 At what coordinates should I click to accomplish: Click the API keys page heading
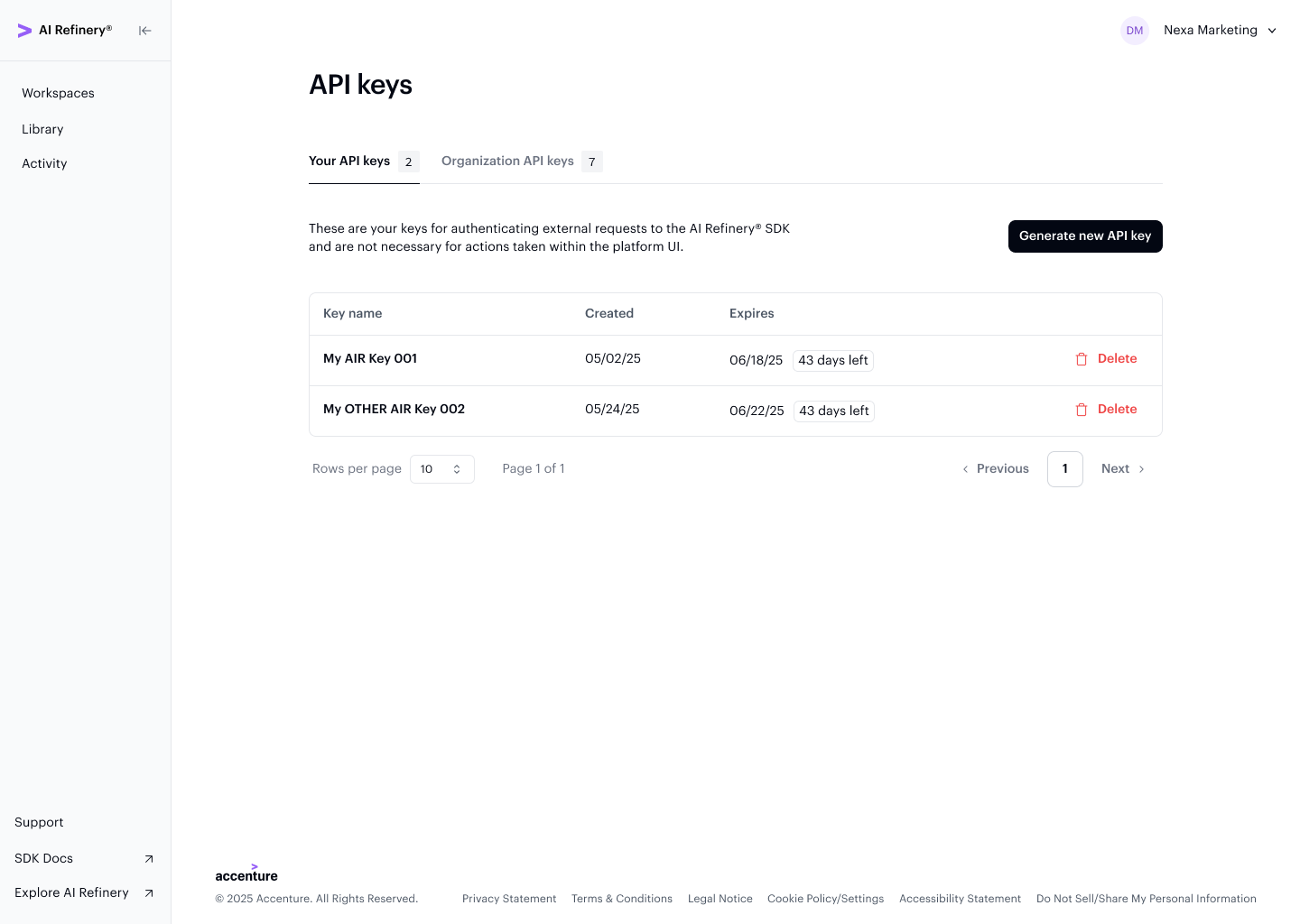(360, 85)
